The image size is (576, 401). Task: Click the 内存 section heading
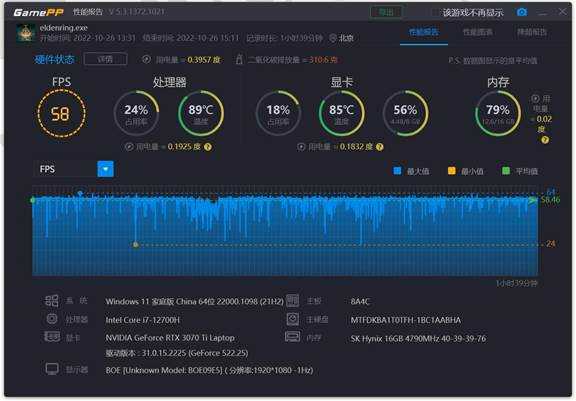click(x=498, y=82)
